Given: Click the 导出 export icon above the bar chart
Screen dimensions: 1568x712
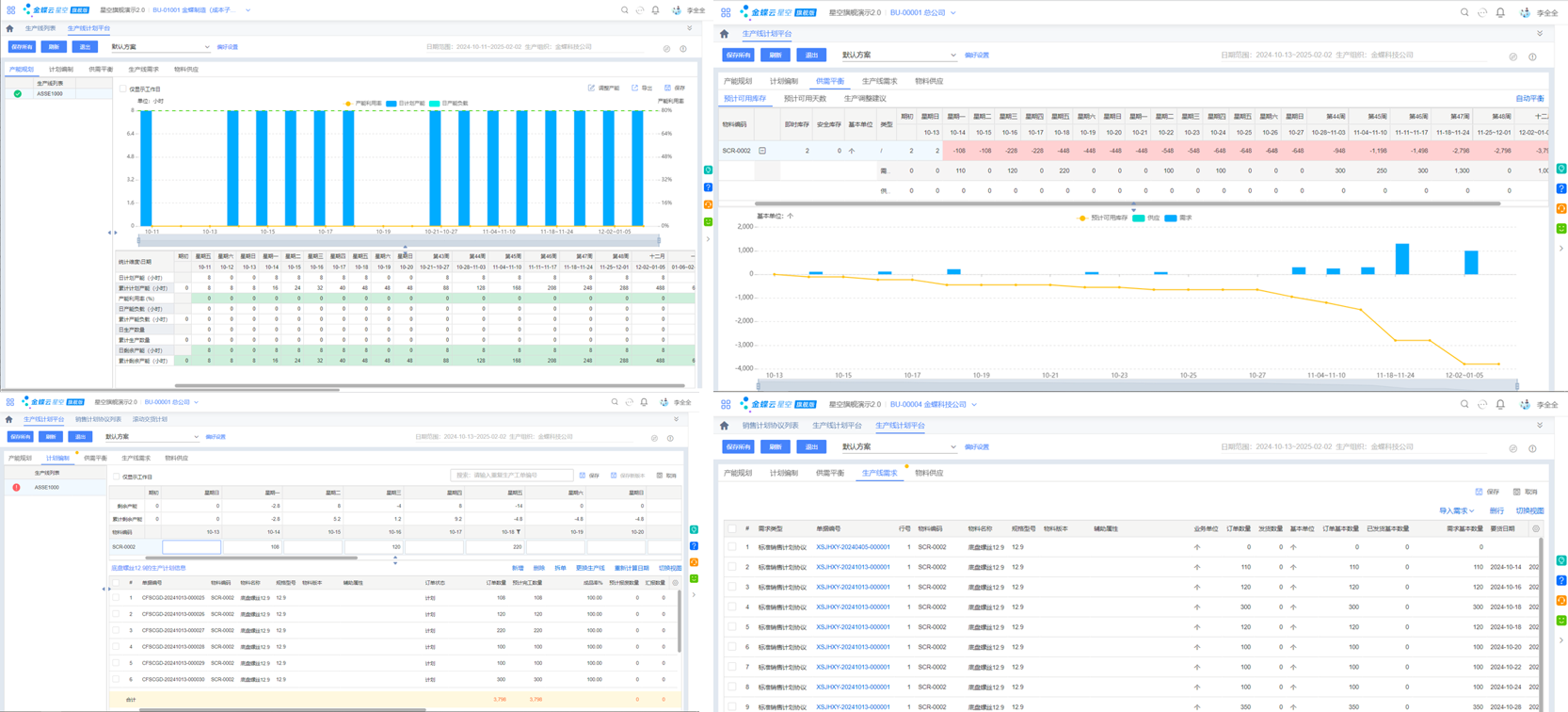Looking at the screenshot, I should 634,89.
